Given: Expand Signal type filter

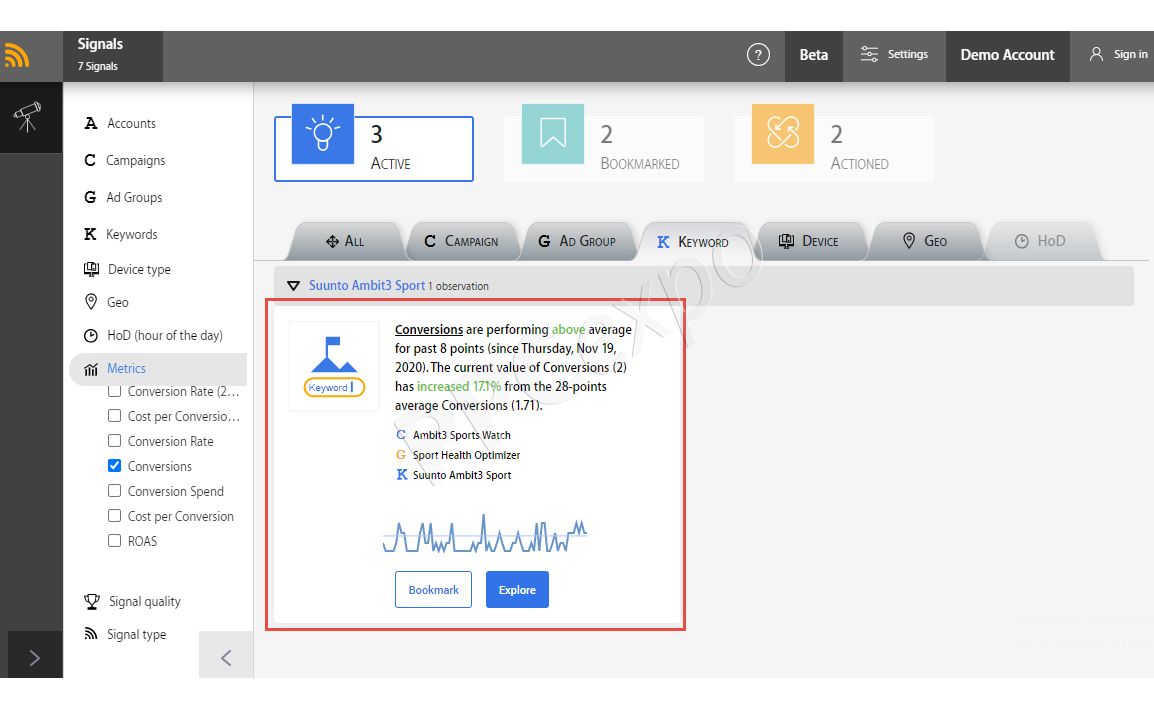Looking at the screenshot, I should 126,634.
